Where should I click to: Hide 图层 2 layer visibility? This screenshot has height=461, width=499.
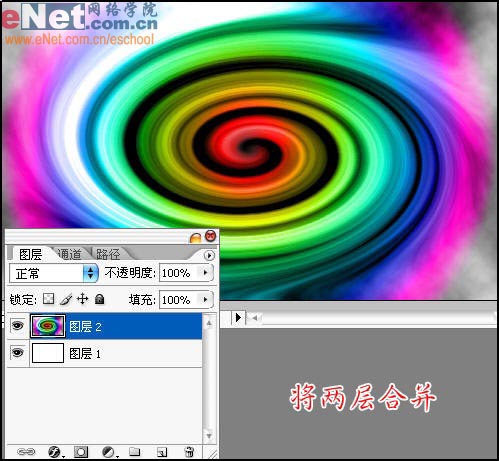click(17, 325)
